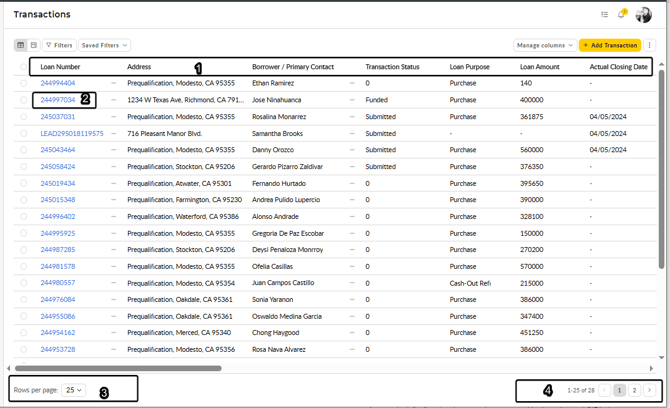Open the user profile avatar
Screen dimensions: 670x408
pyautogui.click(x=644, y=15)
